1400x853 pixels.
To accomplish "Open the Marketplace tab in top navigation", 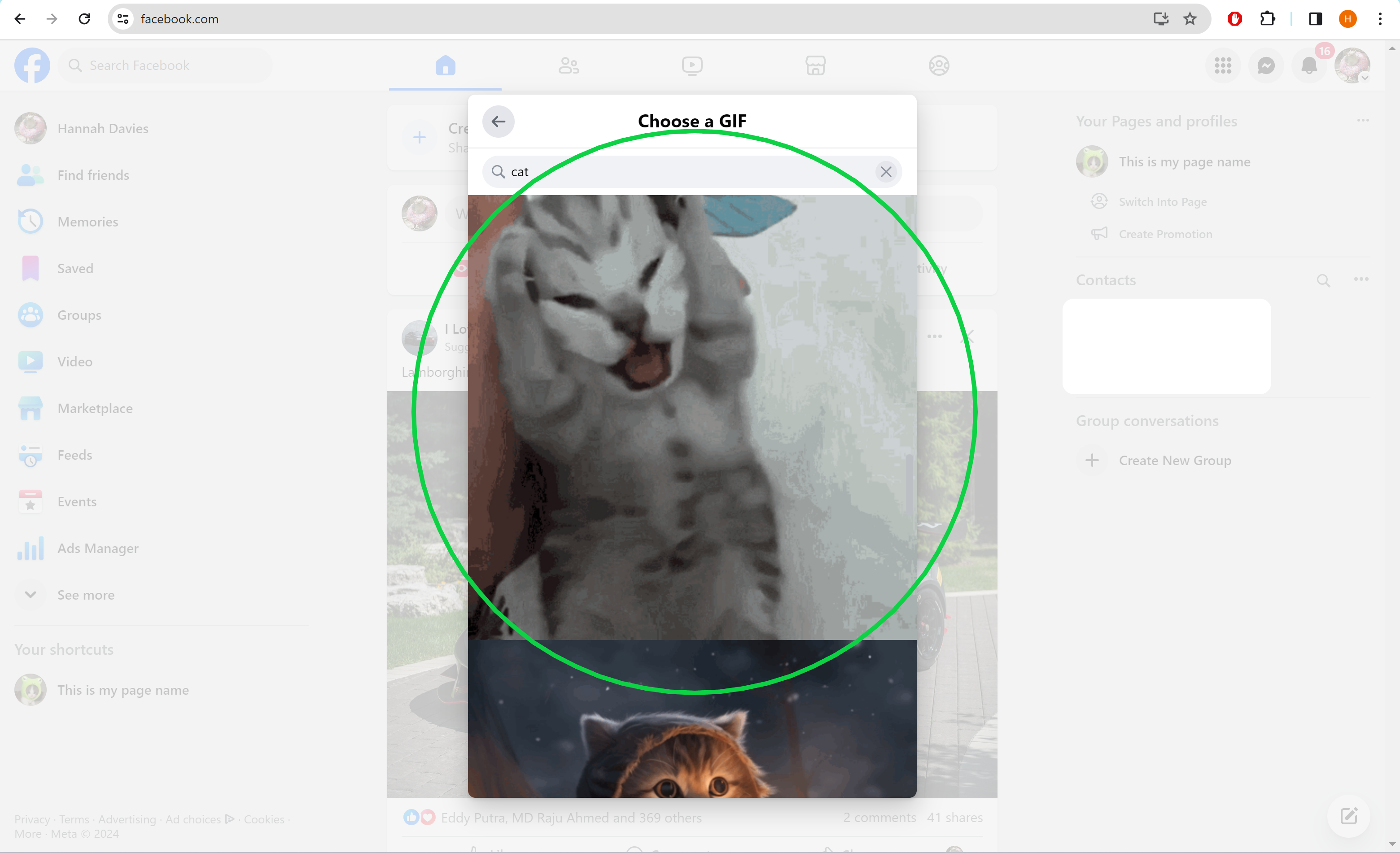I will pyautogui.click(x=815, y=65).
